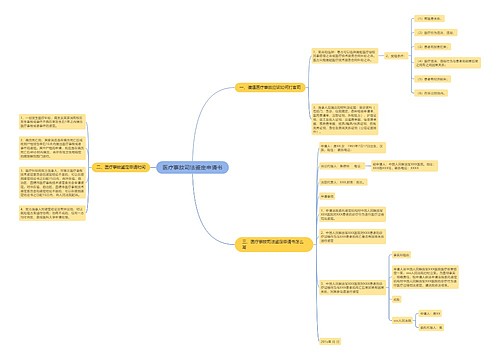Image resolution: width=500 pixels, height=360 pixels.
Task: Click the sub-item node labeled (5)
Action: (432, 79)
